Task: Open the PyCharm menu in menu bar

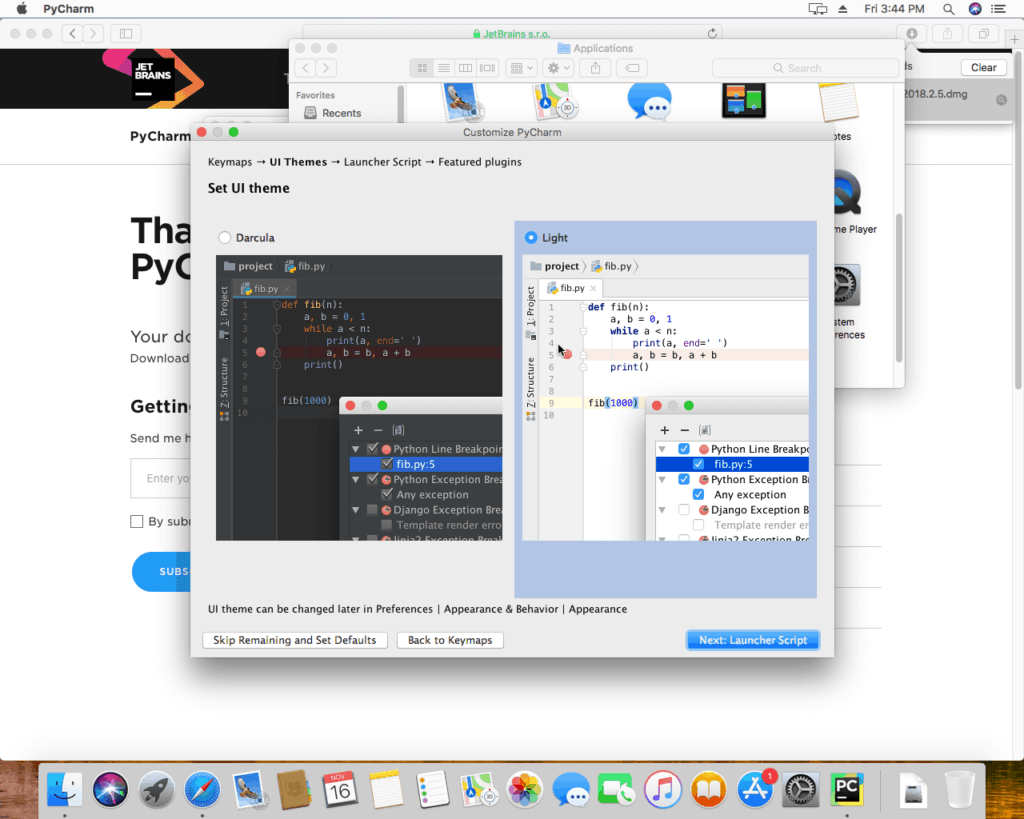Action: click(x=69, y=9)
